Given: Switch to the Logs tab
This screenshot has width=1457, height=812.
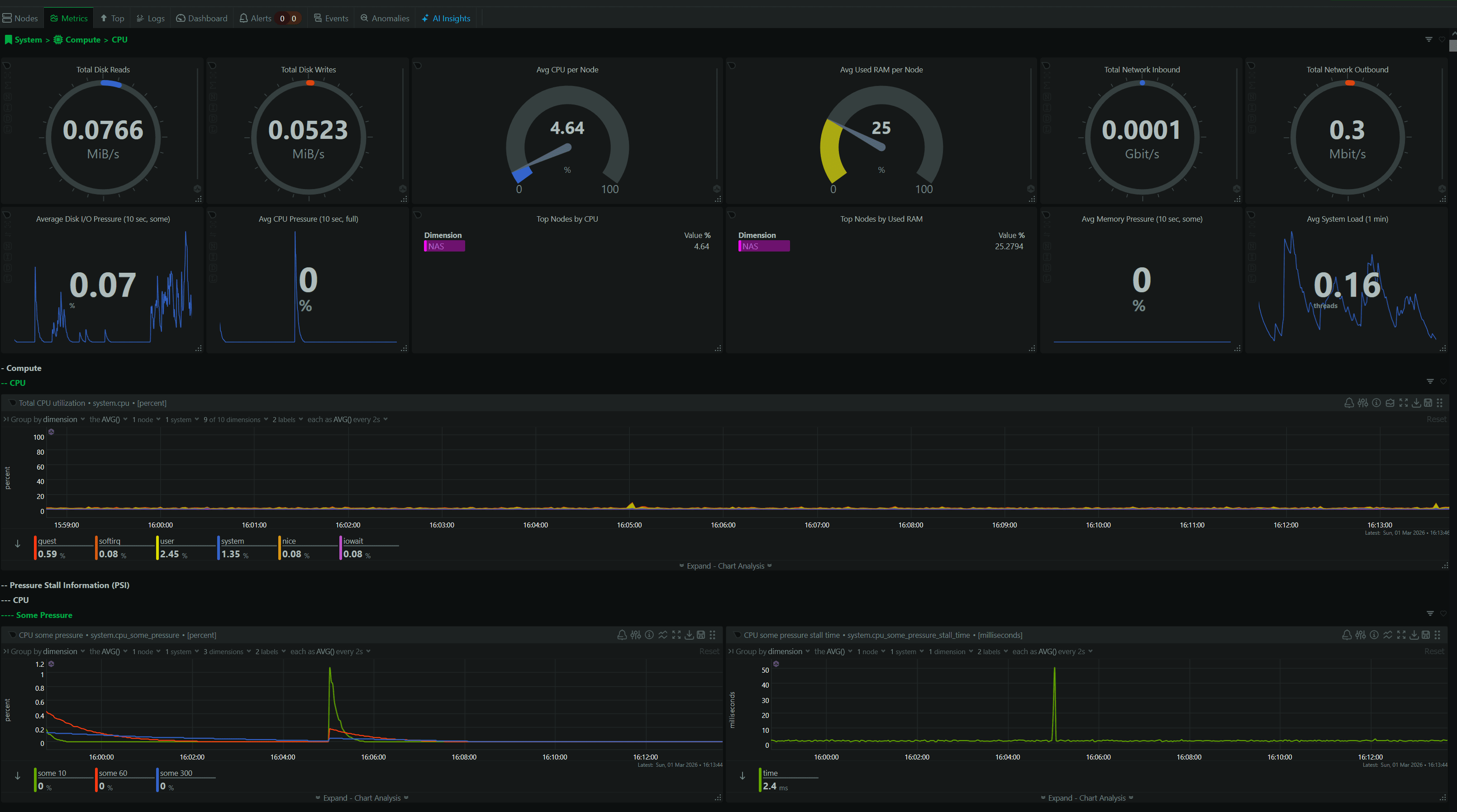Looking at the screenshot, I should point(150,18).
